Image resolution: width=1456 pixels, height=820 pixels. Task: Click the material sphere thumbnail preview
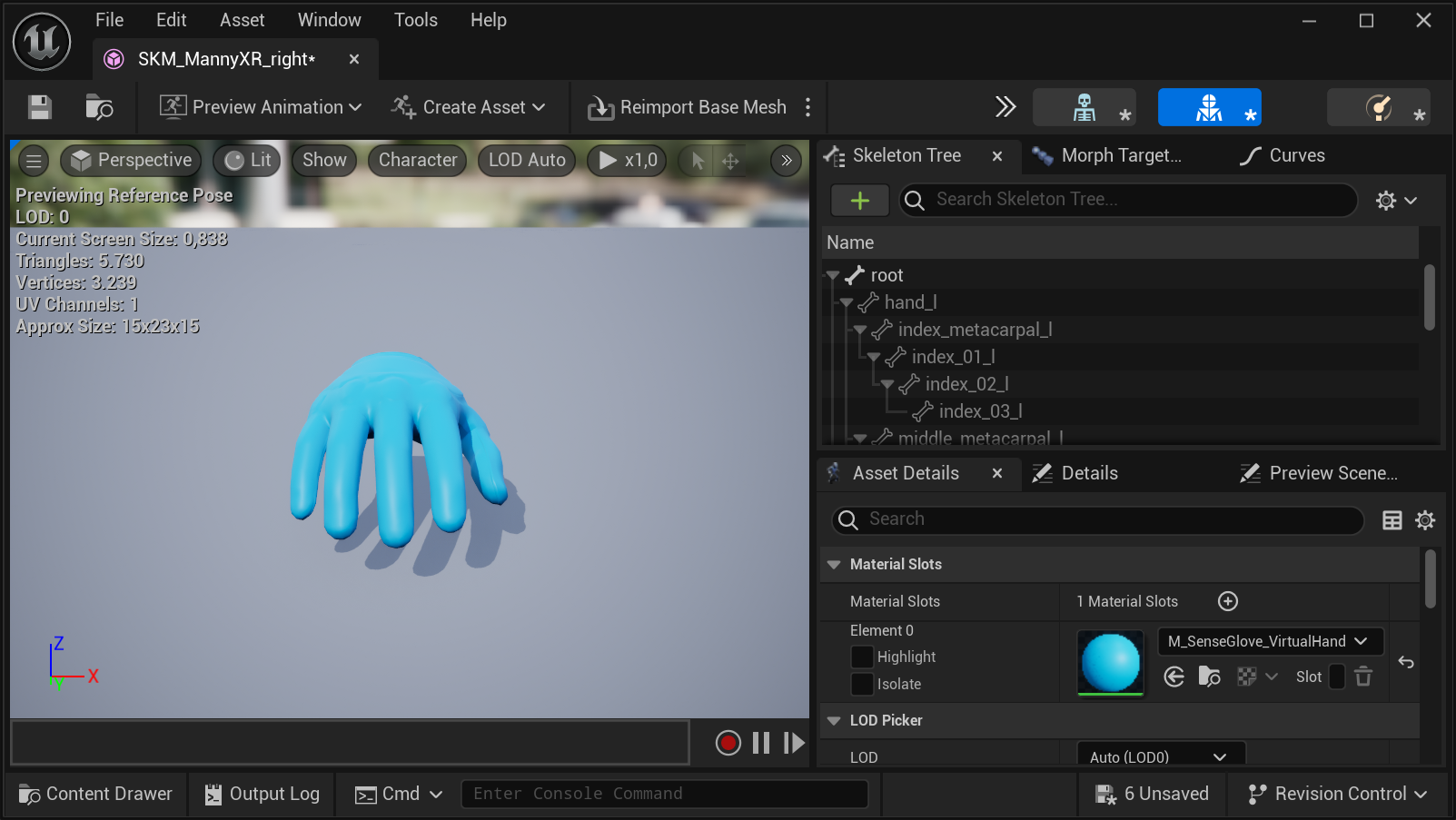click(x=1110, y=662)
